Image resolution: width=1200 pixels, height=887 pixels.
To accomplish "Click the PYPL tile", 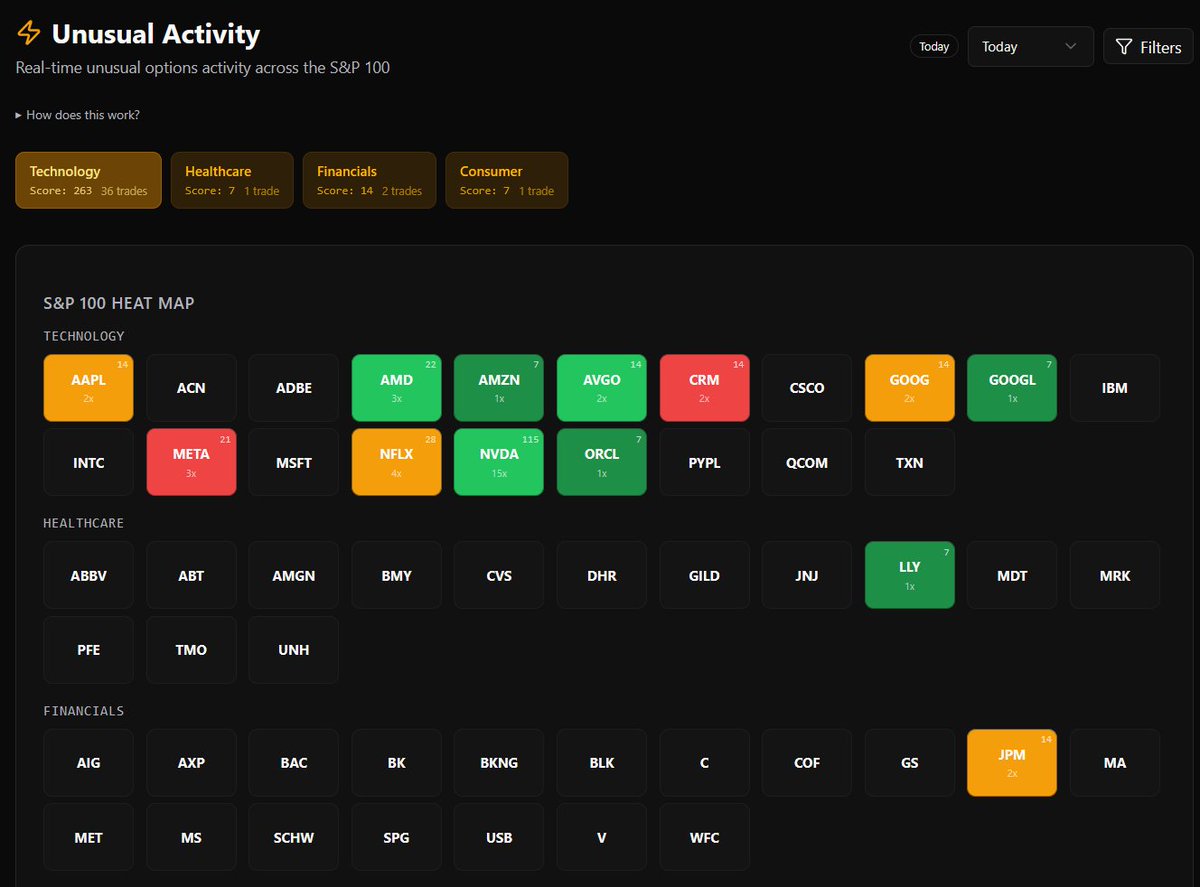I will pyautogui.click(x=704, y=462).
